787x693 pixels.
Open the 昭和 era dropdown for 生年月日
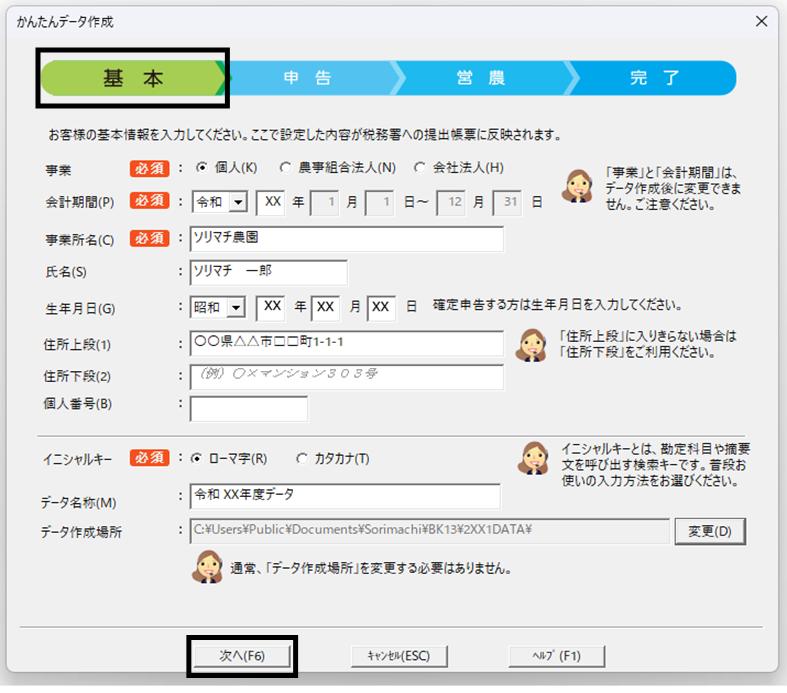[x=236, y=307]
